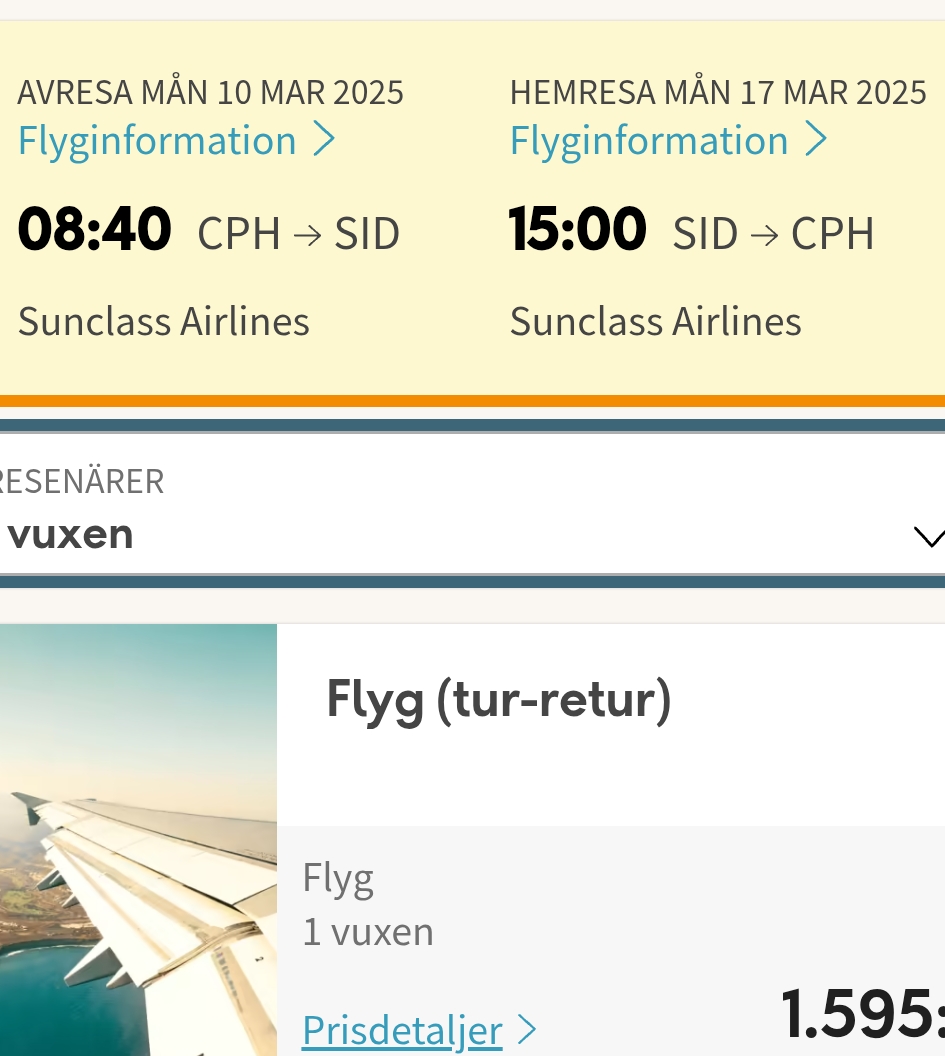Image resolution: width=945 pixels, height=1056 pixels.
Task: Select the 08:40 departure time
Action: tap(94, 229)
